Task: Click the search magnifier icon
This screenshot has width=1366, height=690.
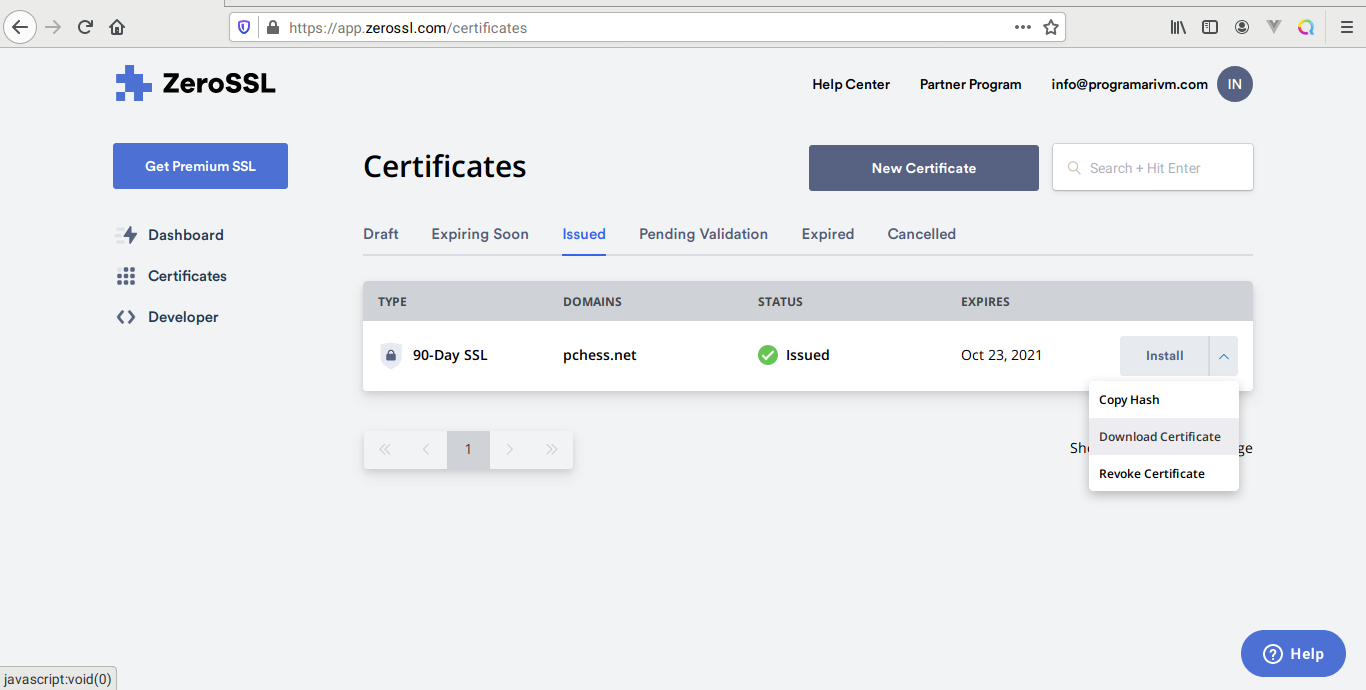Action: 1075,168
